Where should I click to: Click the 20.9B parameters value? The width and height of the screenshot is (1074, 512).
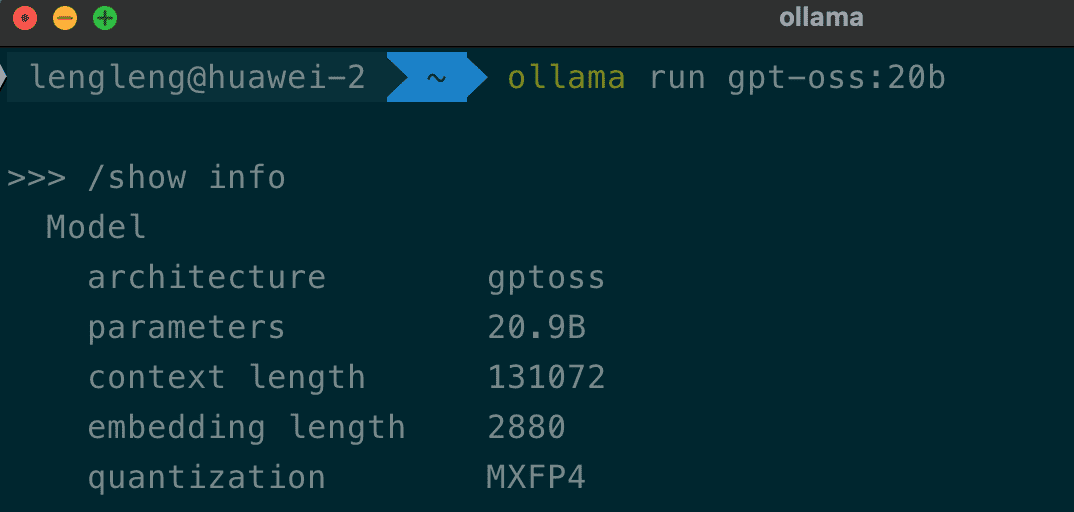(536, 327)
